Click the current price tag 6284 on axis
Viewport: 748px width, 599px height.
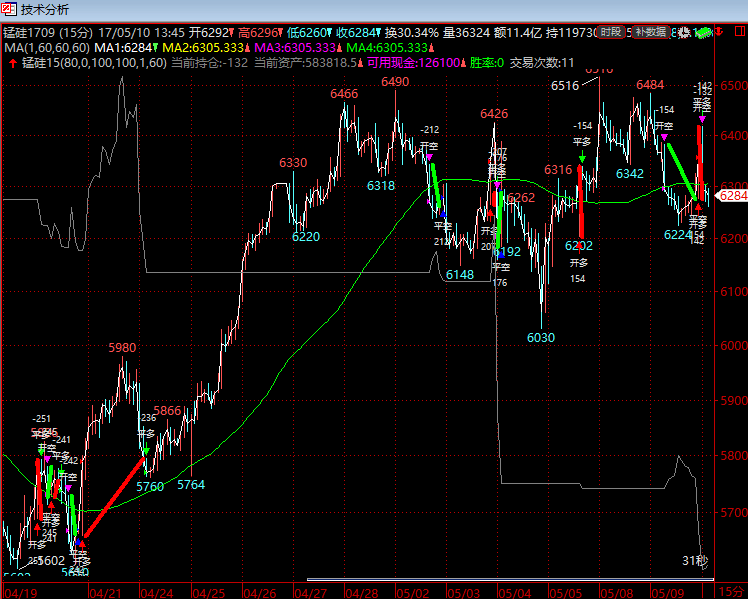point(732,196)
